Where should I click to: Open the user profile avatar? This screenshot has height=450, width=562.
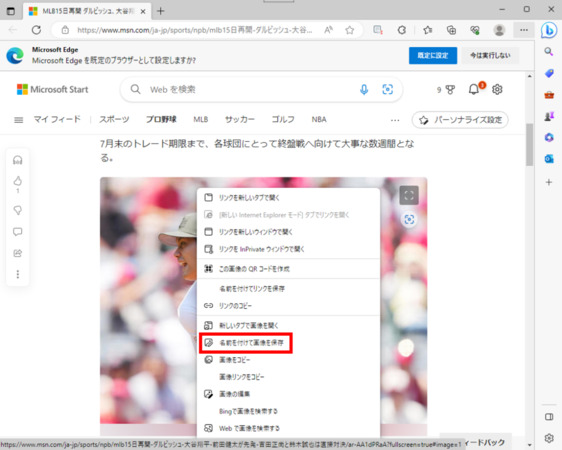[499, 30]
